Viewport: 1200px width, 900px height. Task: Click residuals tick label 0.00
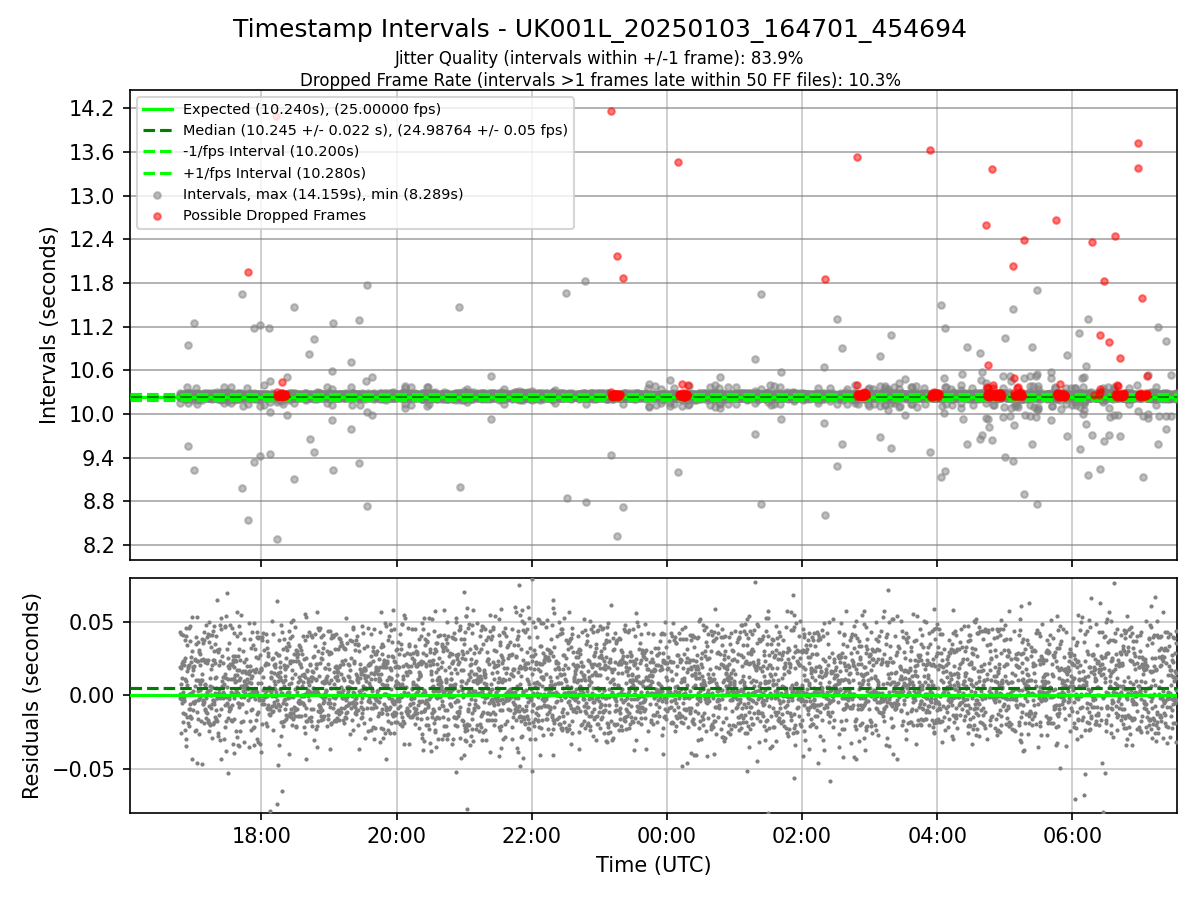[95, 695]
